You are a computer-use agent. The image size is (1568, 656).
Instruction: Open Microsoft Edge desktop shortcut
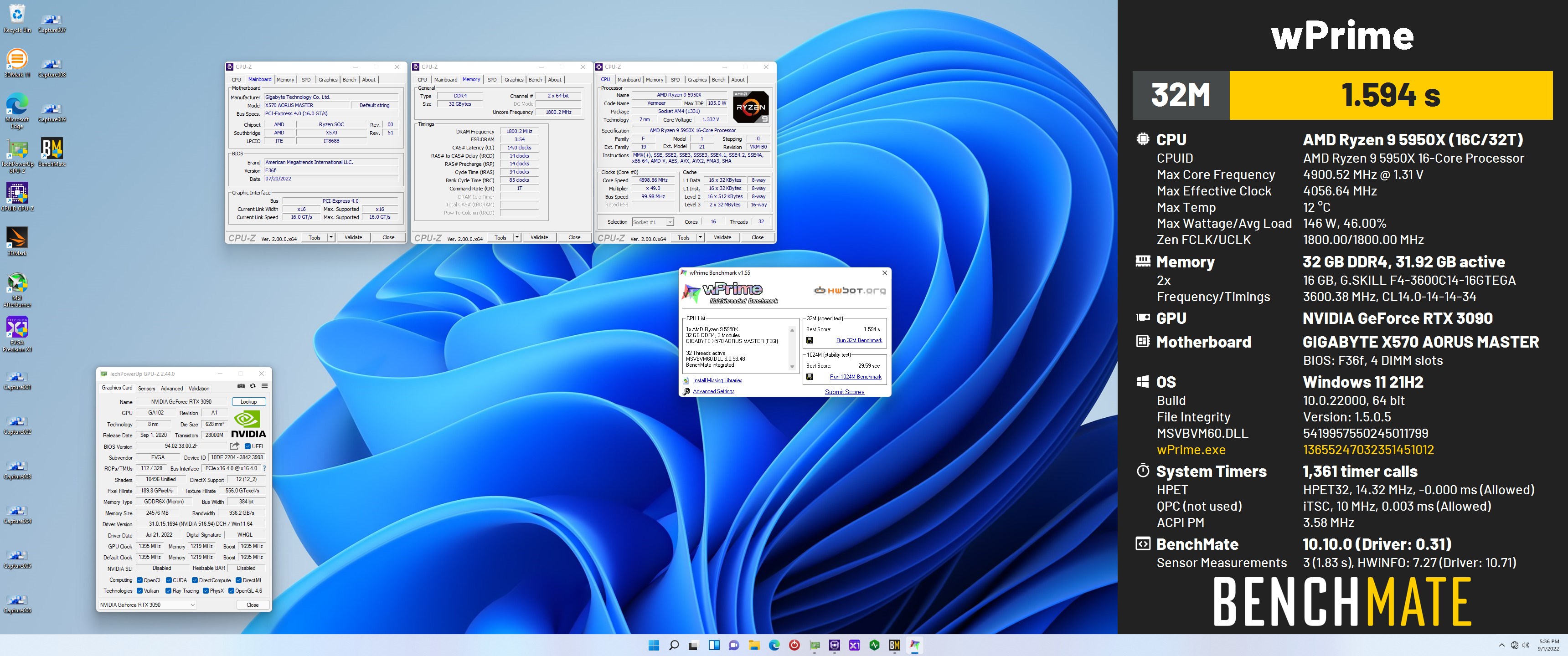[x=17, y=111]
